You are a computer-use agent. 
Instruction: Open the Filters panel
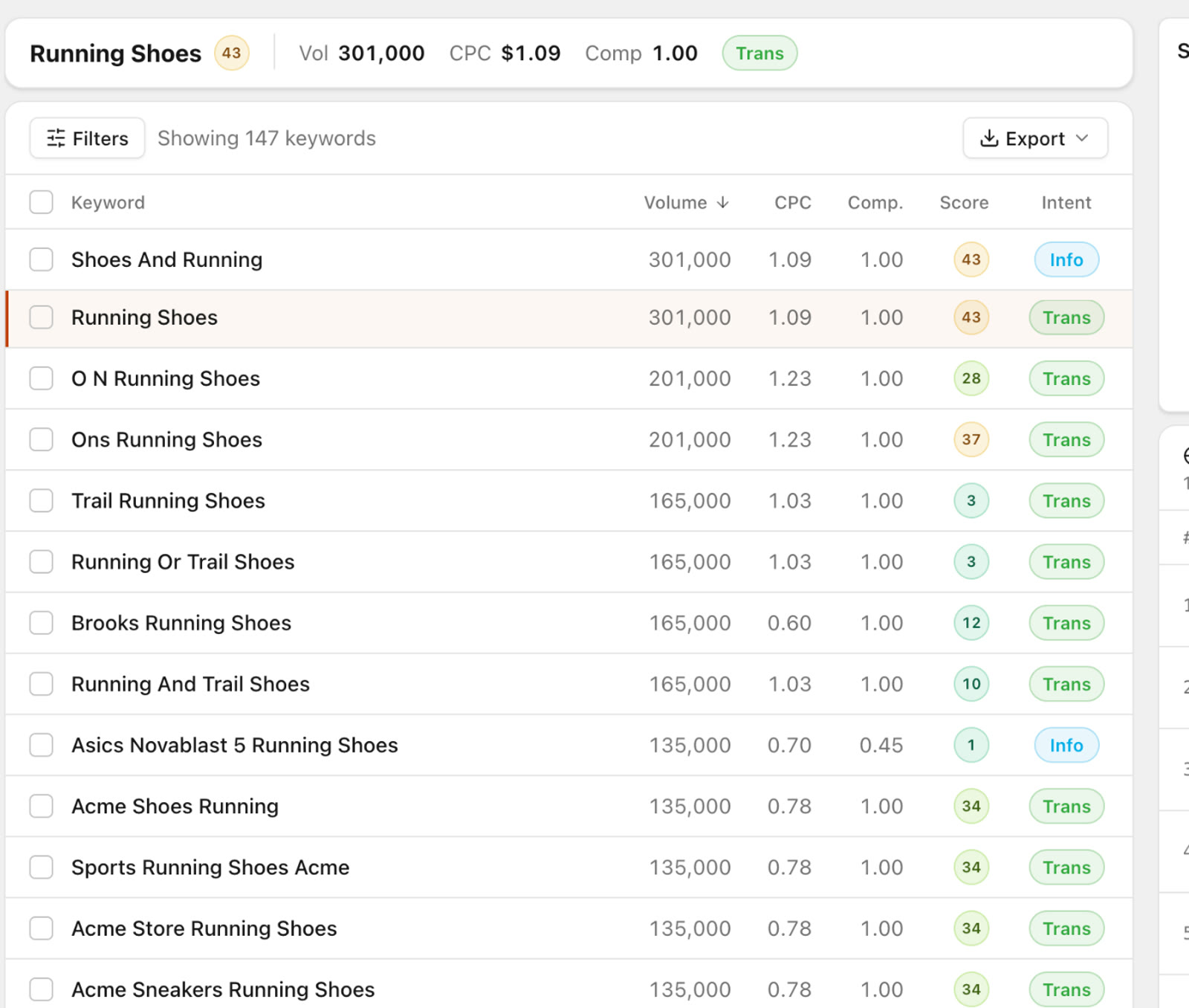tap(87, 138)
